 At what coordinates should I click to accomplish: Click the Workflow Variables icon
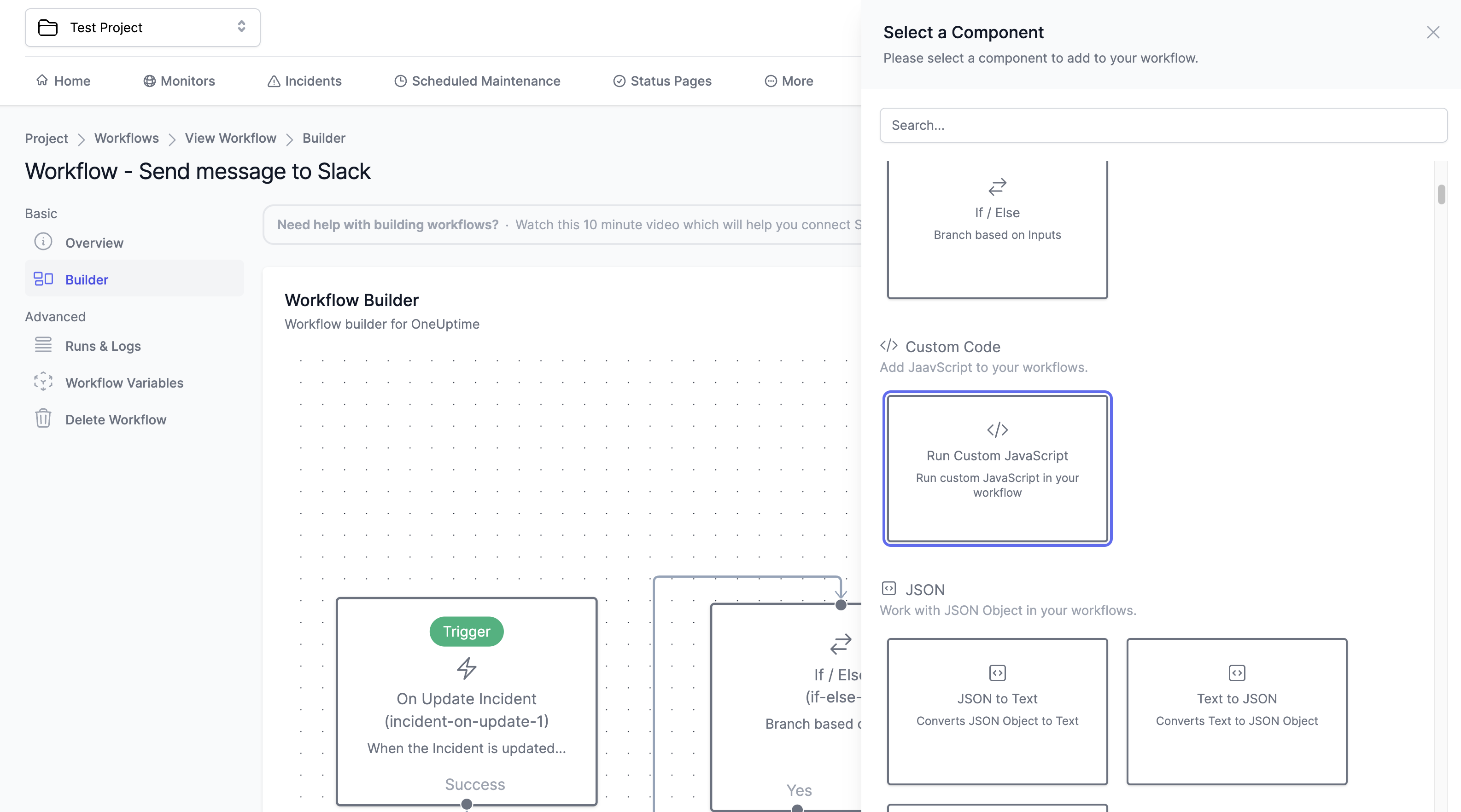tap(43, 381)
